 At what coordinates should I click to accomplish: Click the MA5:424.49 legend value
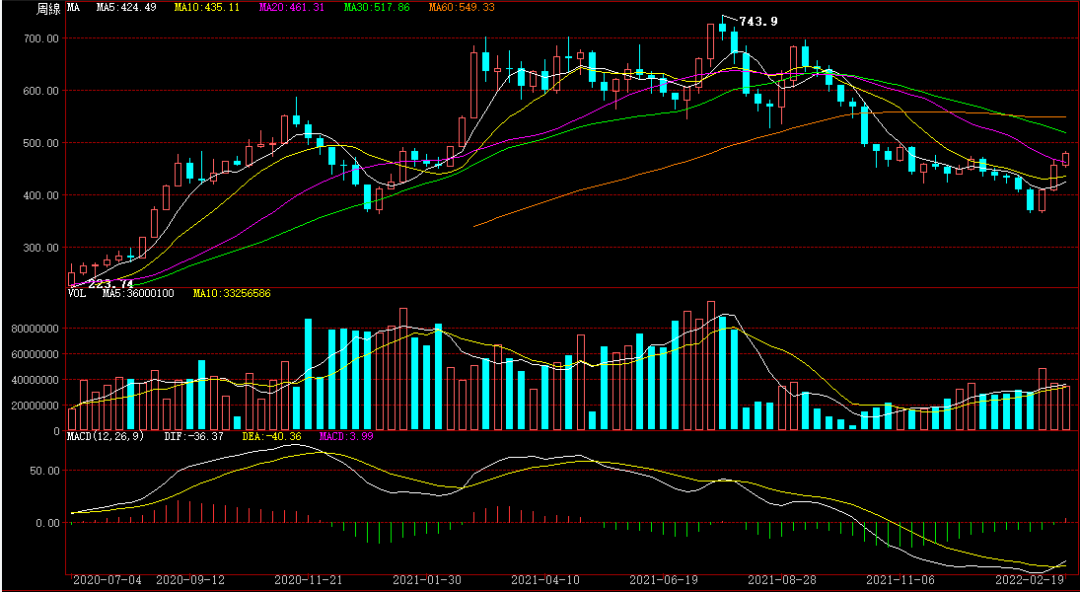point(129,7)
